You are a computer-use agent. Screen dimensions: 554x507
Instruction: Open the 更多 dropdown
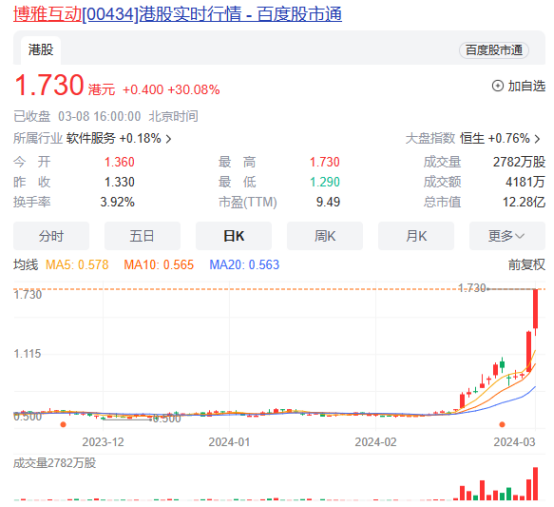coord(507,236)
